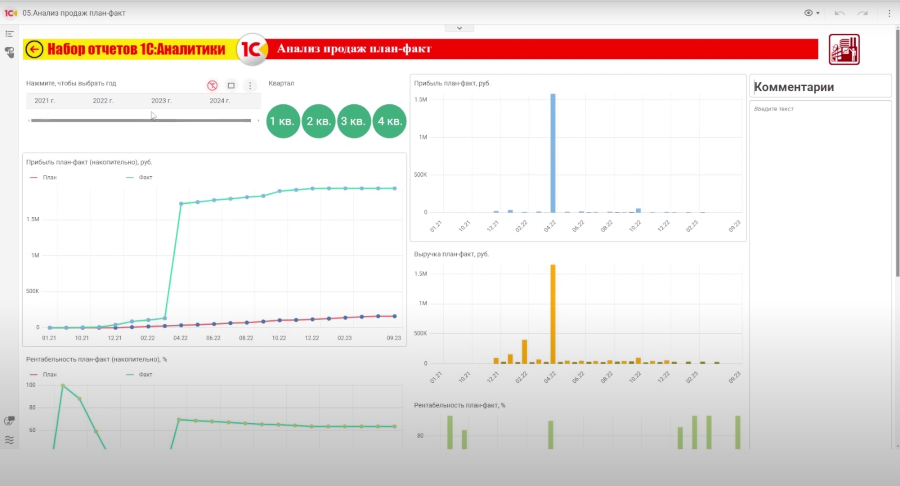Select year 2021 г.
900x486 pixels.
pyautogui.click(x=45, y=100)
